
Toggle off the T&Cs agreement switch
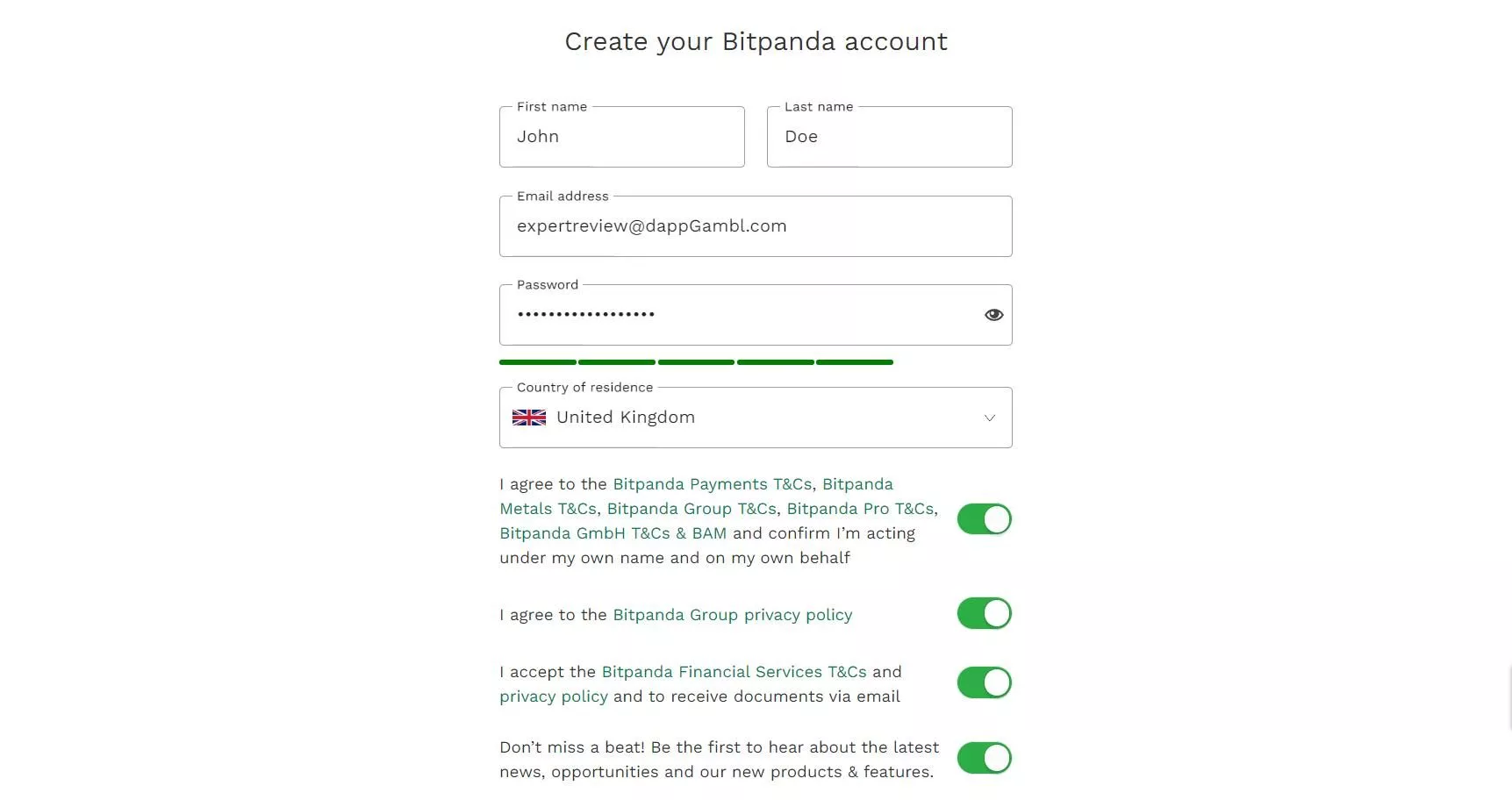pyautogui.click(x=984, y=519)
